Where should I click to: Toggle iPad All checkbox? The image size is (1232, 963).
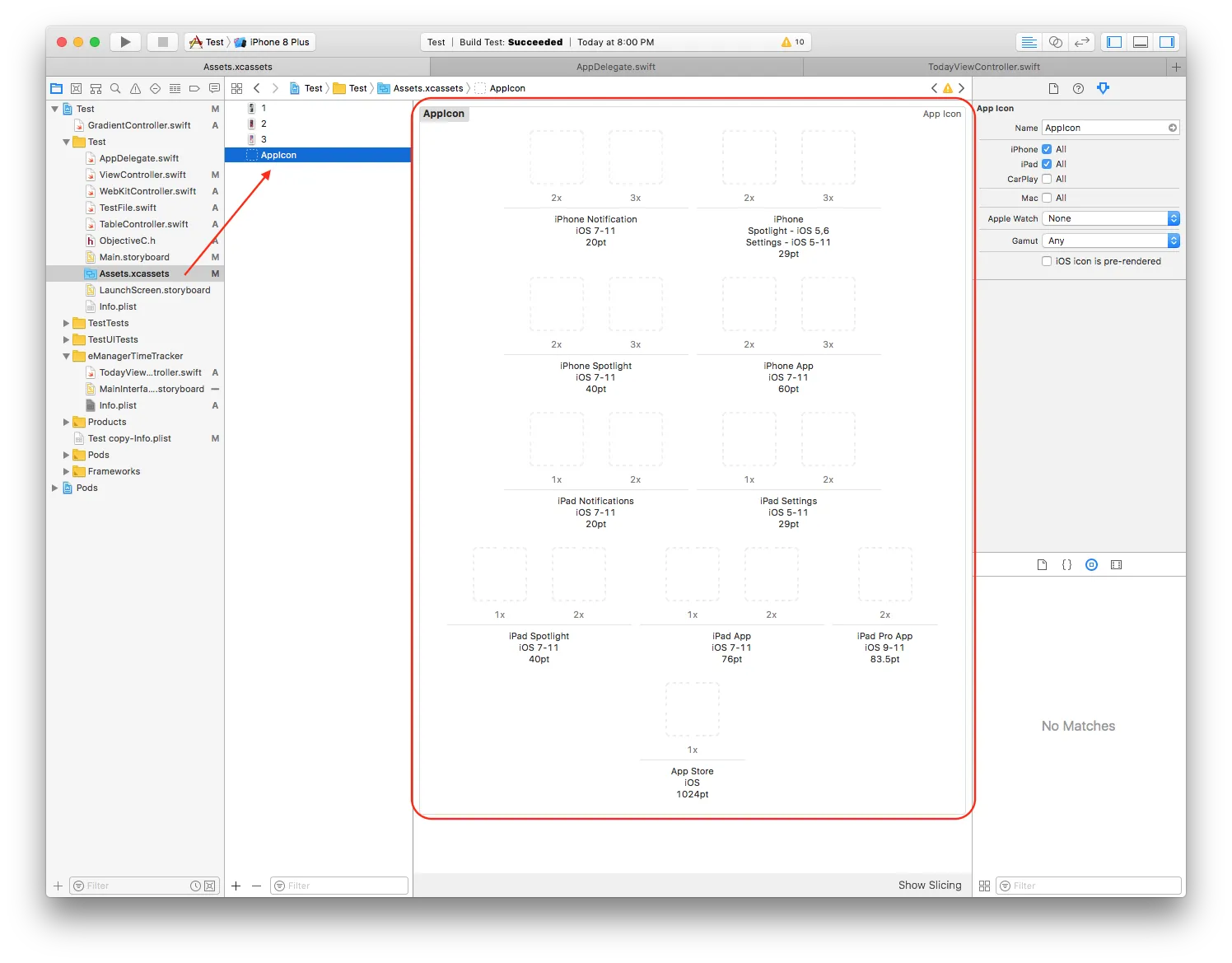tap(1047, 164)
